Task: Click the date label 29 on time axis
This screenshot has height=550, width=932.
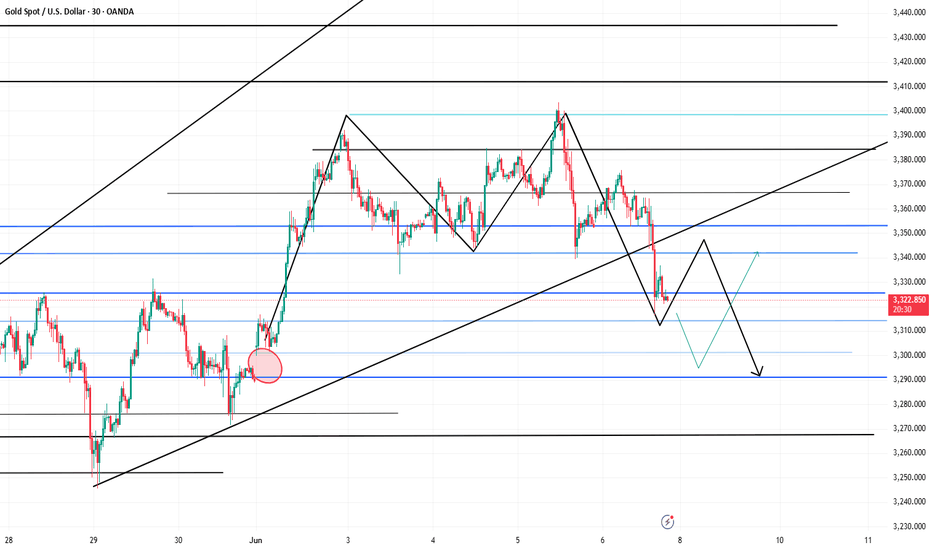Action: [93, 540]
